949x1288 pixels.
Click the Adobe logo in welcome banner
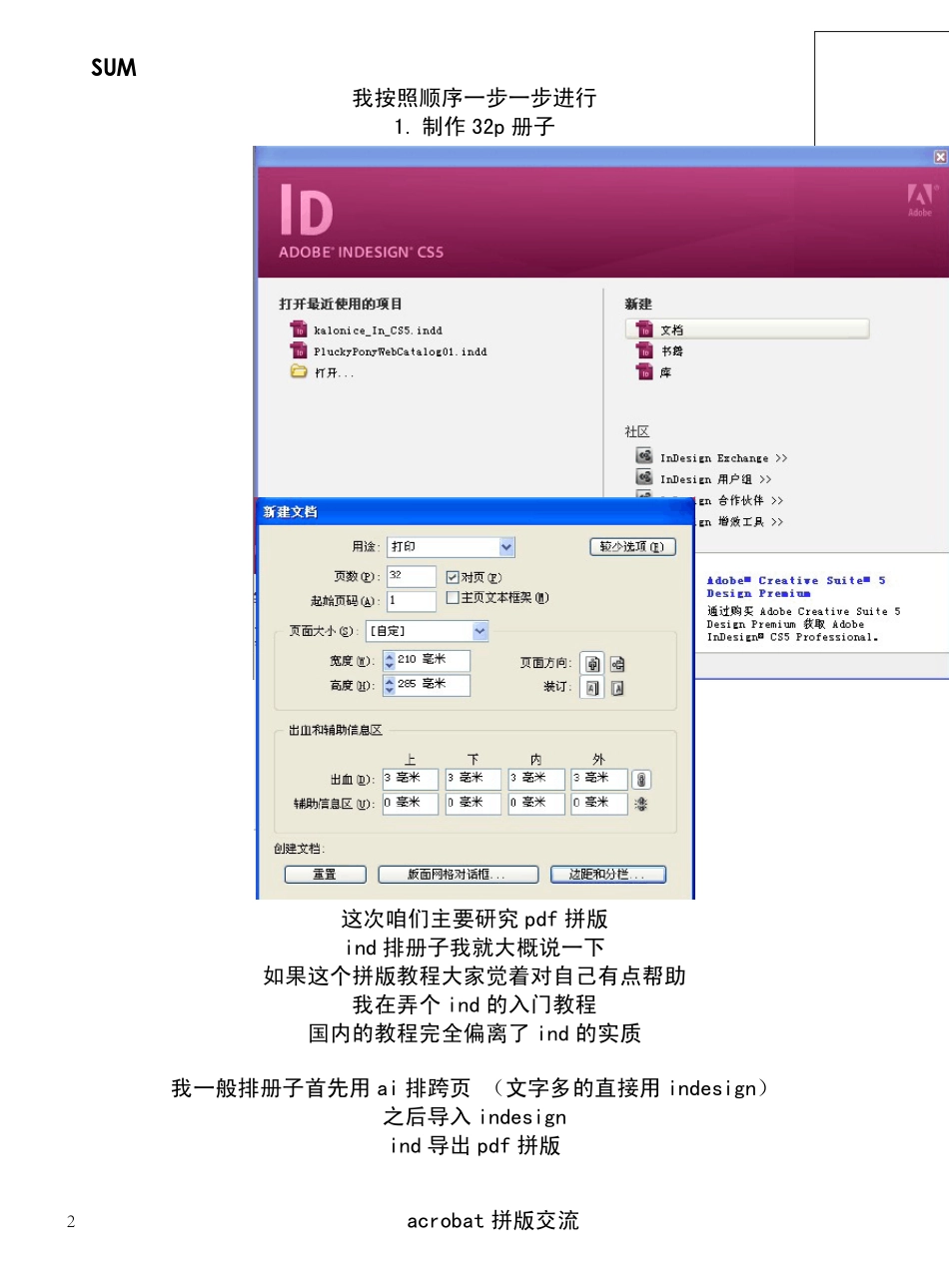click(x=920, y=200)
